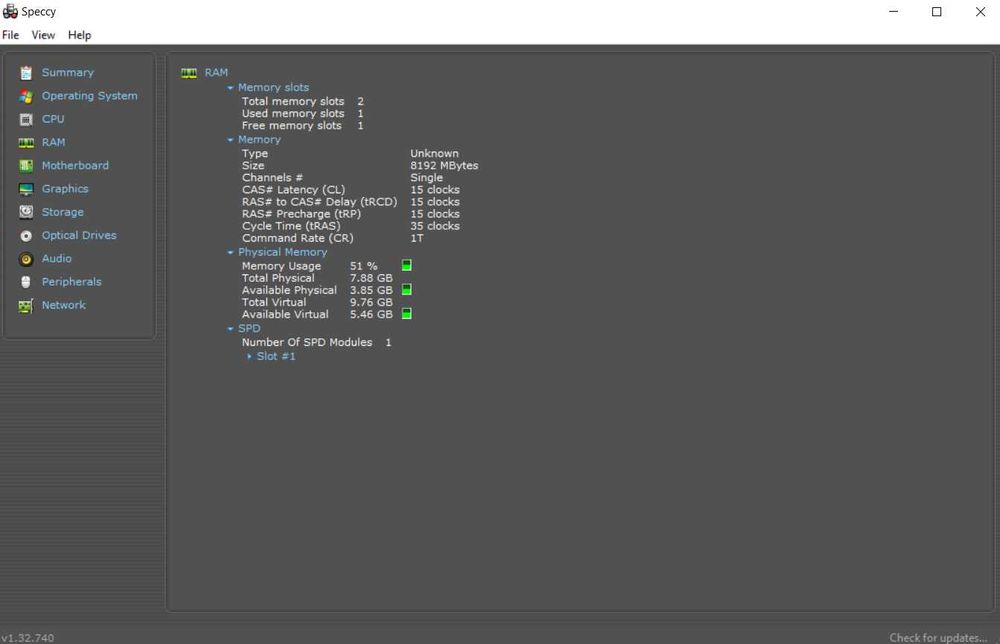Click the Operating System Windows flag icon

tap(26, 96)
